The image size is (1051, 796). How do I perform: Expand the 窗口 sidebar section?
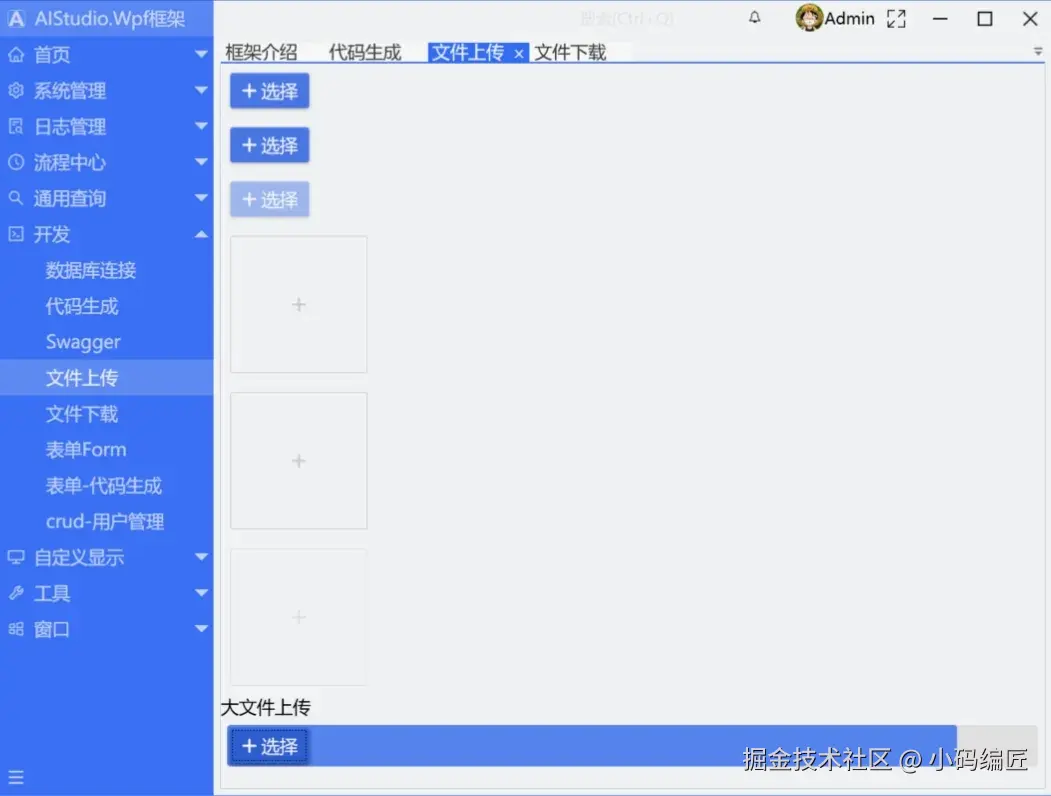pos(201,629)
